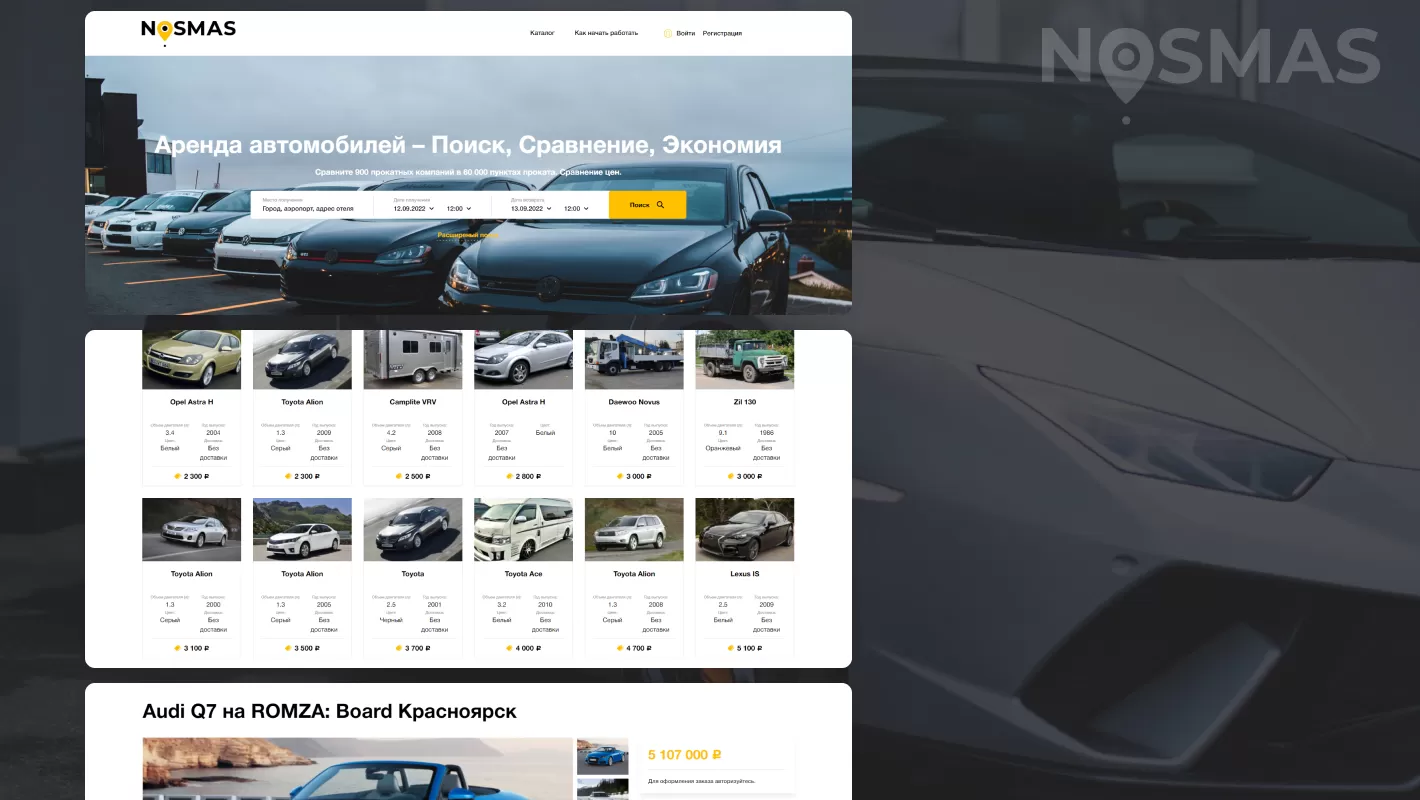Click the NOSMAS logo in the header

tap(188, 30)
